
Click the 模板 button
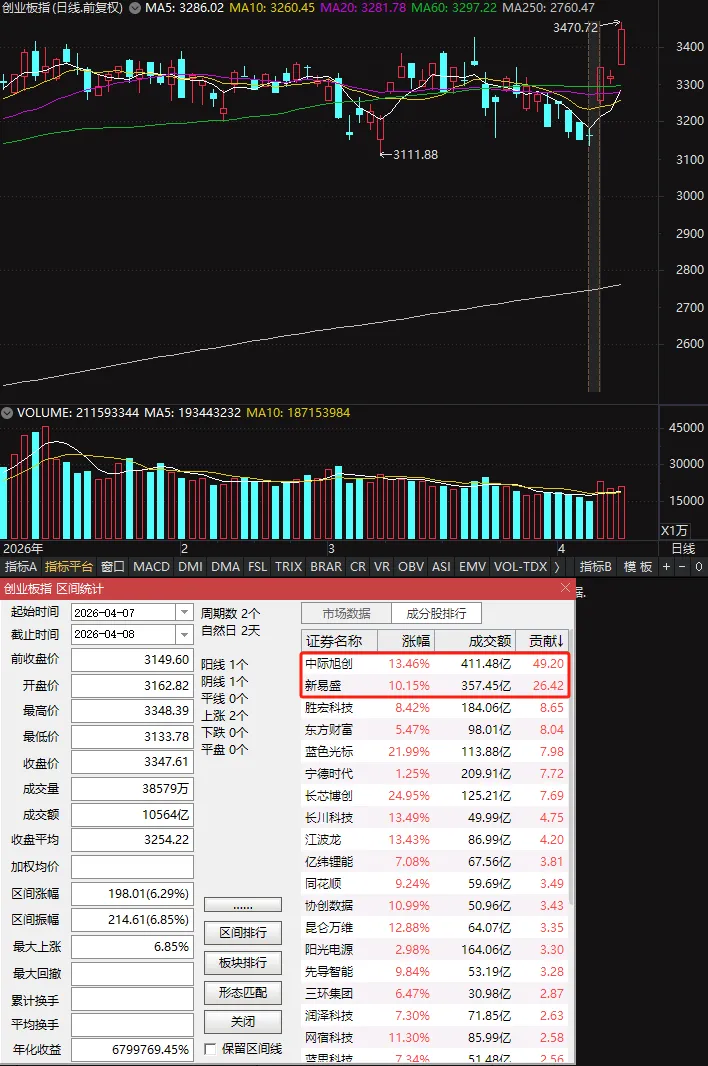tap(638, 566)
